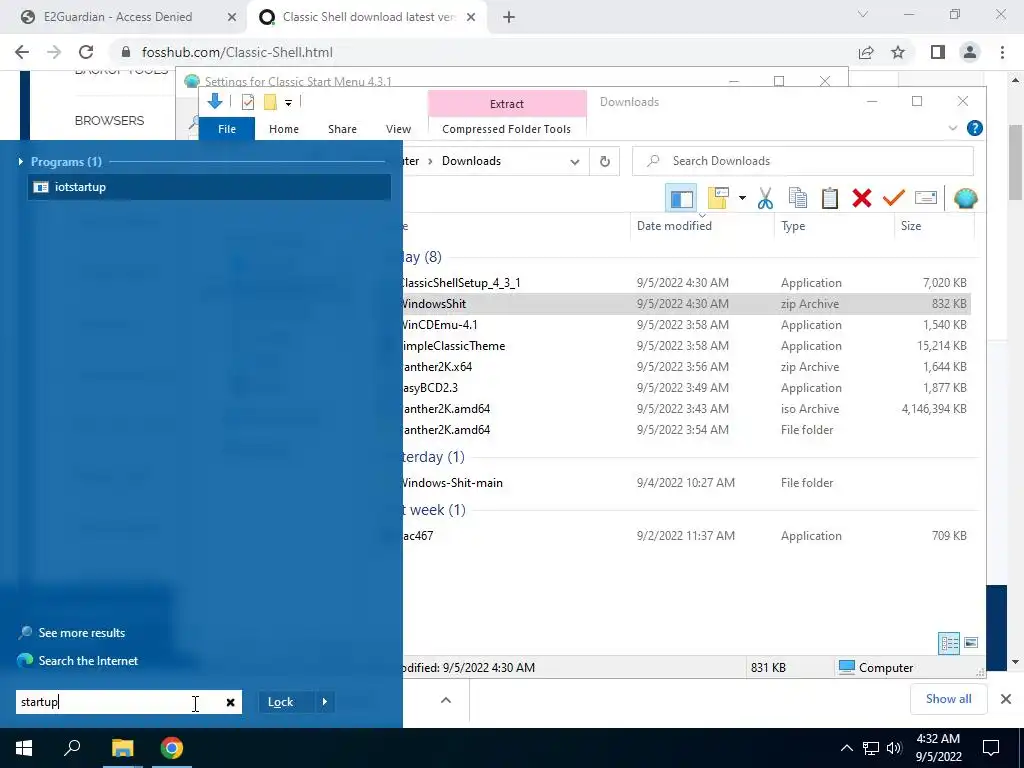Open the network tray icon
Screen dimensions: 1024x768
tap(871, 748)
